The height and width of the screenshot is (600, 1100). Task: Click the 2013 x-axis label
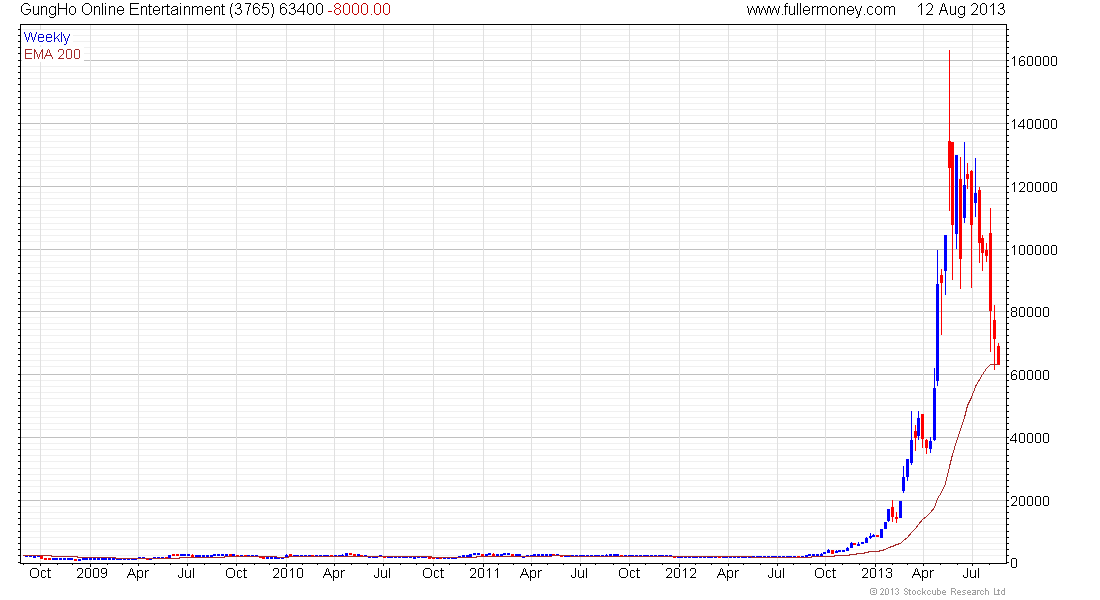pyautogui.click(x=877, y=573)
